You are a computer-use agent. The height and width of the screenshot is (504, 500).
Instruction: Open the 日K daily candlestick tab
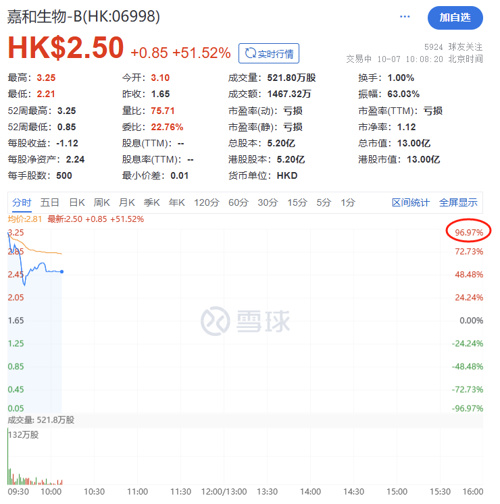point(77,202)
